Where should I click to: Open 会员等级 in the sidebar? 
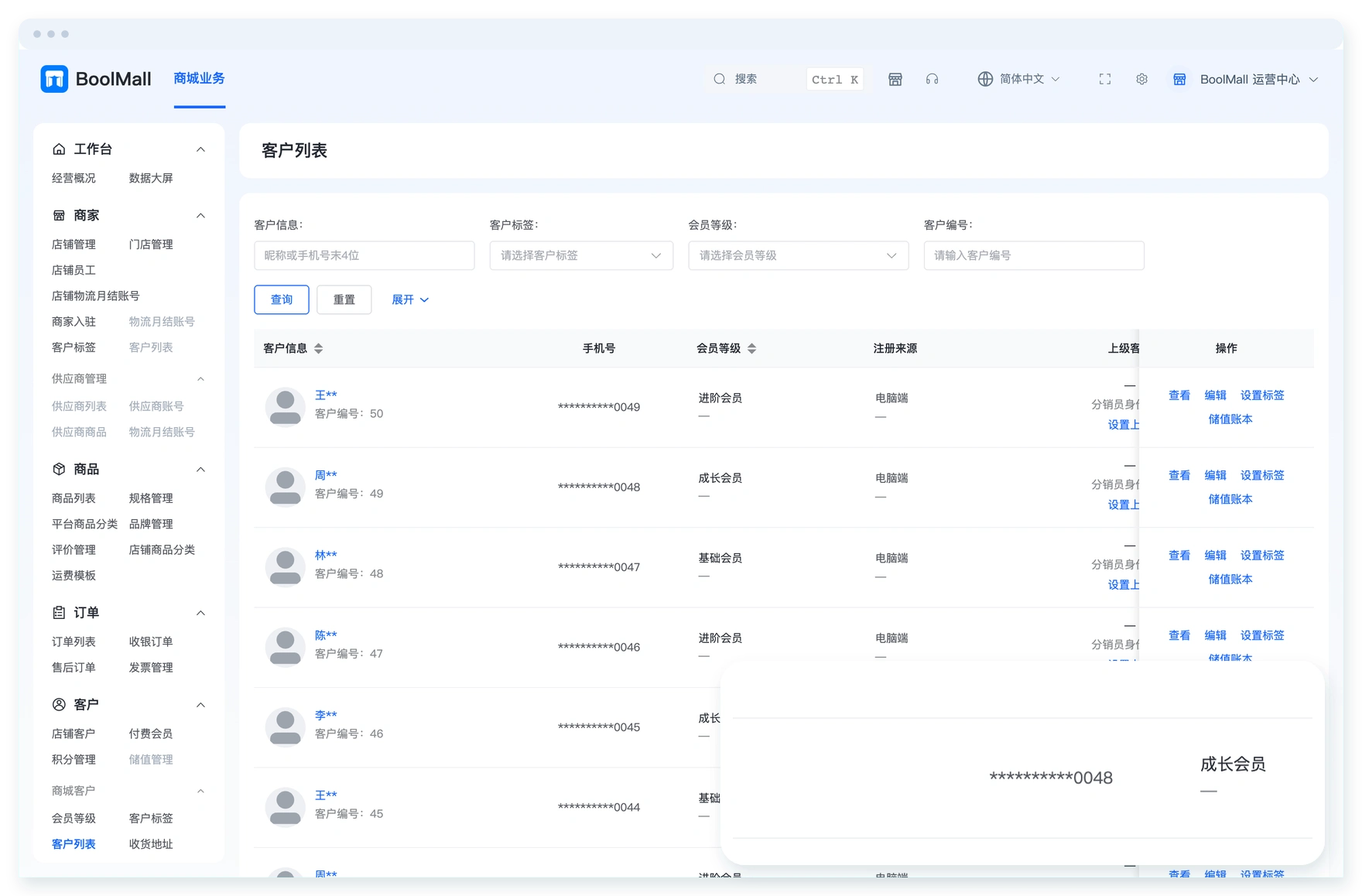(74, 818)
